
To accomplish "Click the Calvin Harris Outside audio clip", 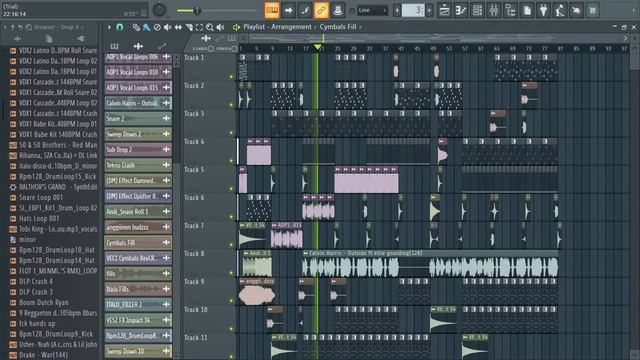I will (430, 264).
